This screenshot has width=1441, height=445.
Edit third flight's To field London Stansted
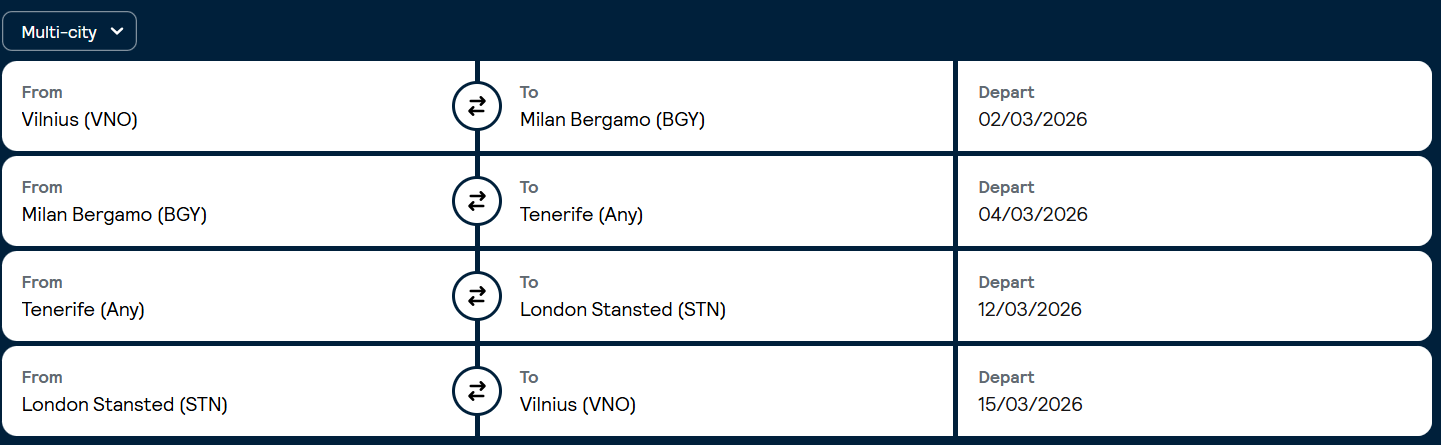click(622, 310)
